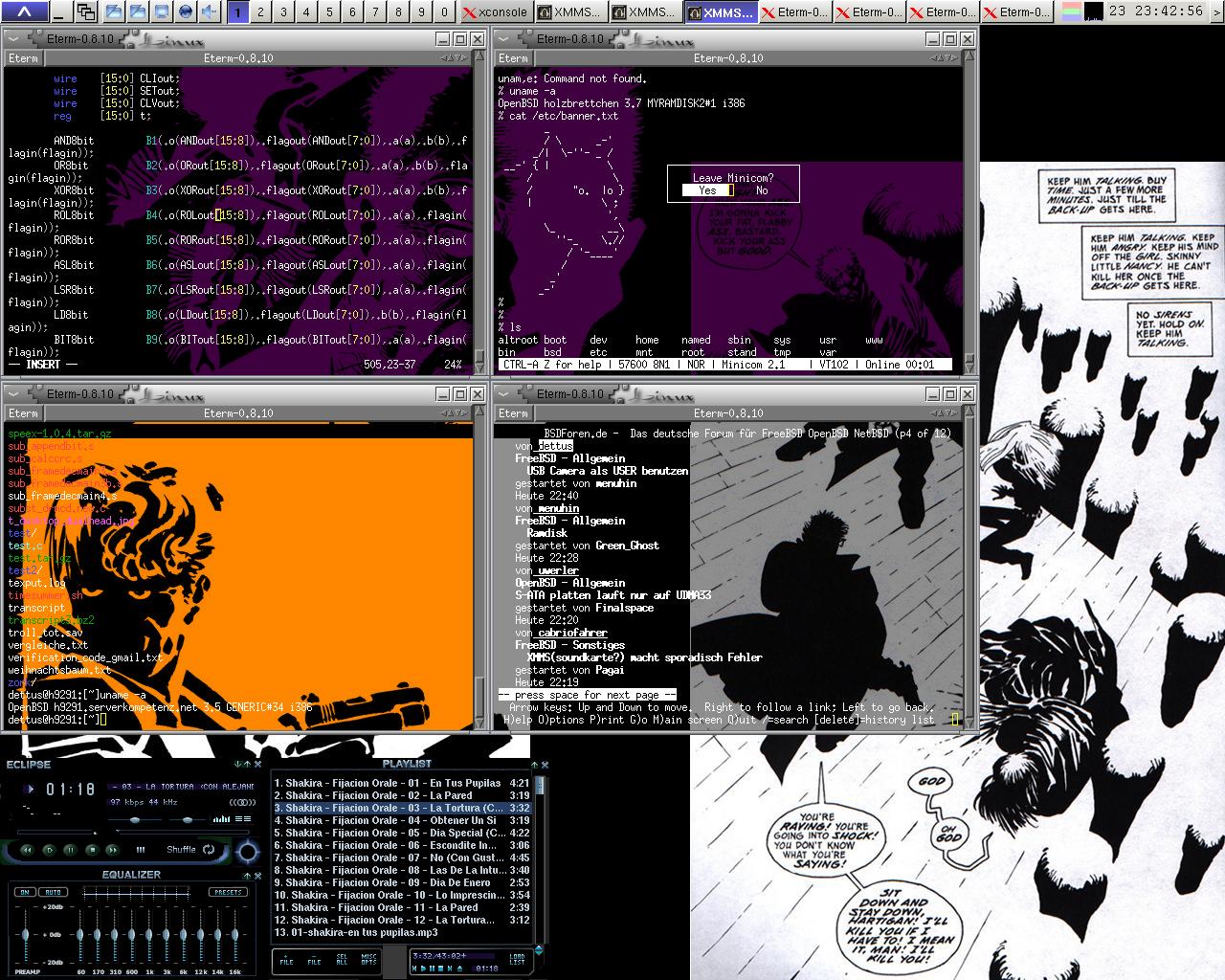This screenshot has height=980, width=1225.
Task: Open Eterm menu in the orange-background terminal
Action: click(x=23, y=413)
